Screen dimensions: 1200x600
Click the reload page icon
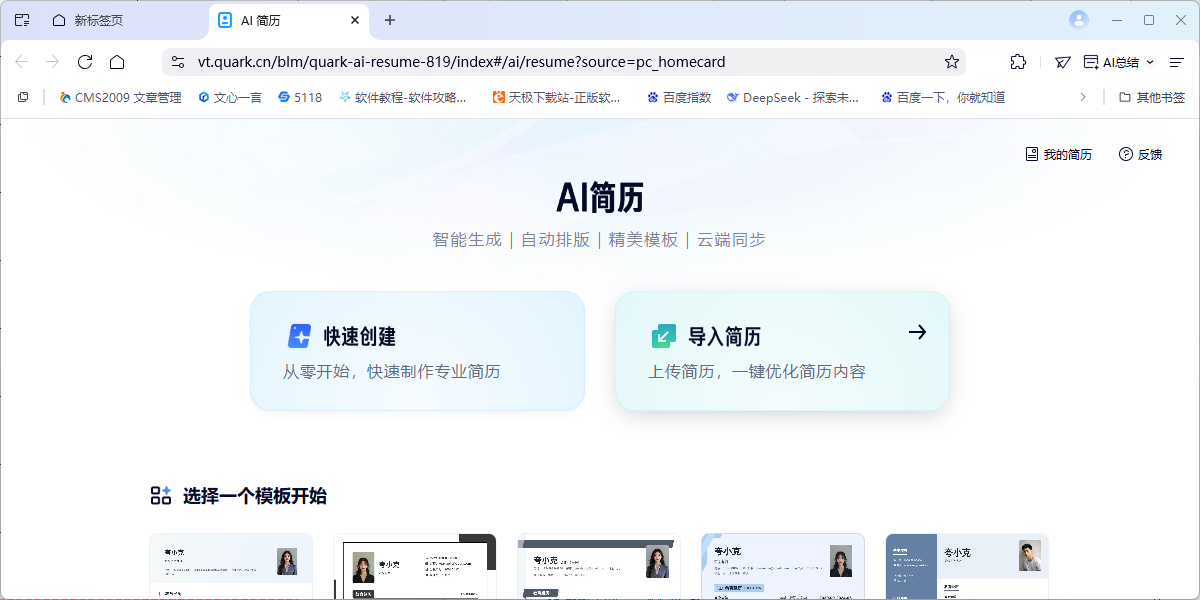tap(85, 62)
